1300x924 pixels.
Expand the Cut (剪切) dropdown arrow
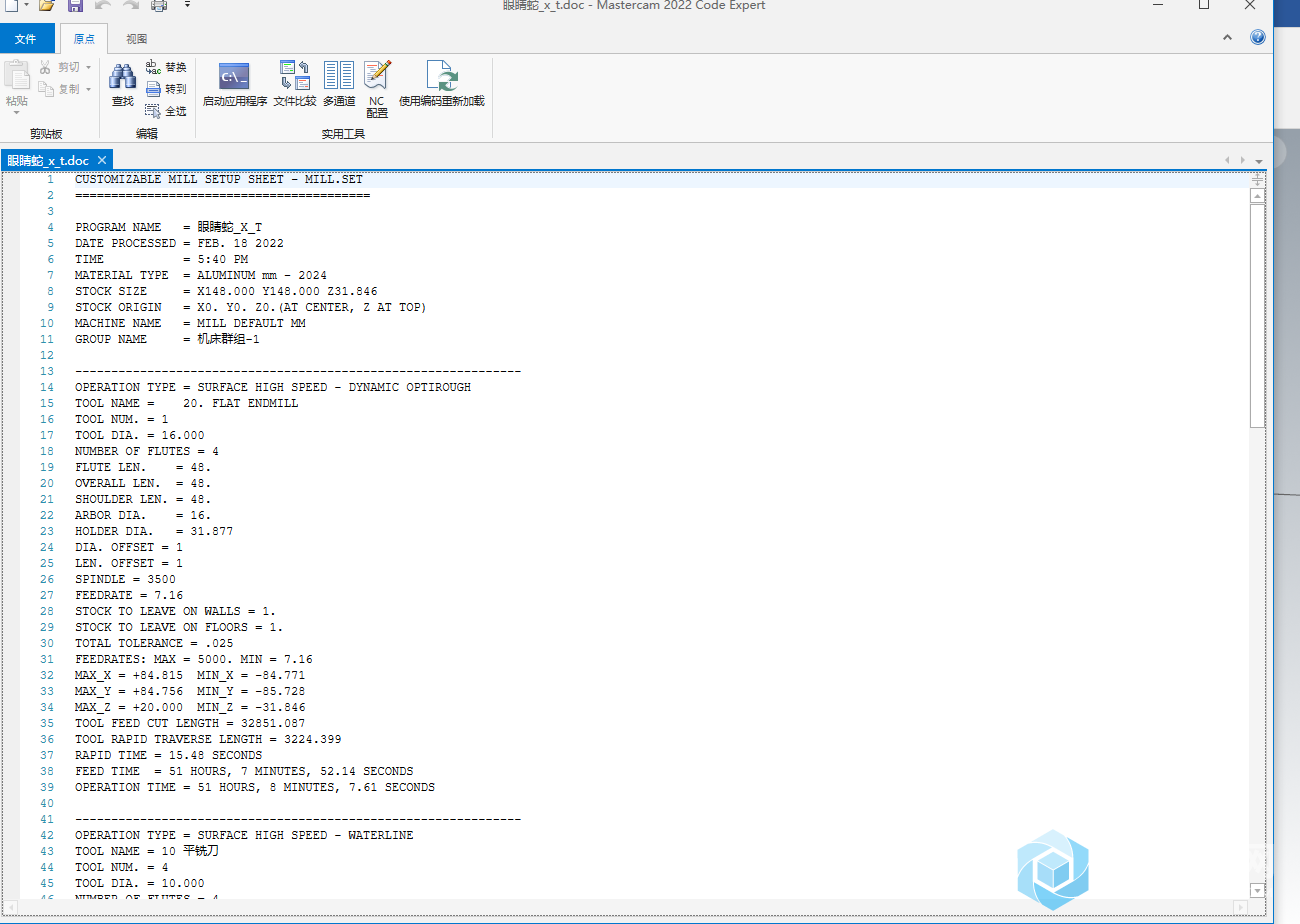pos(89,67)
